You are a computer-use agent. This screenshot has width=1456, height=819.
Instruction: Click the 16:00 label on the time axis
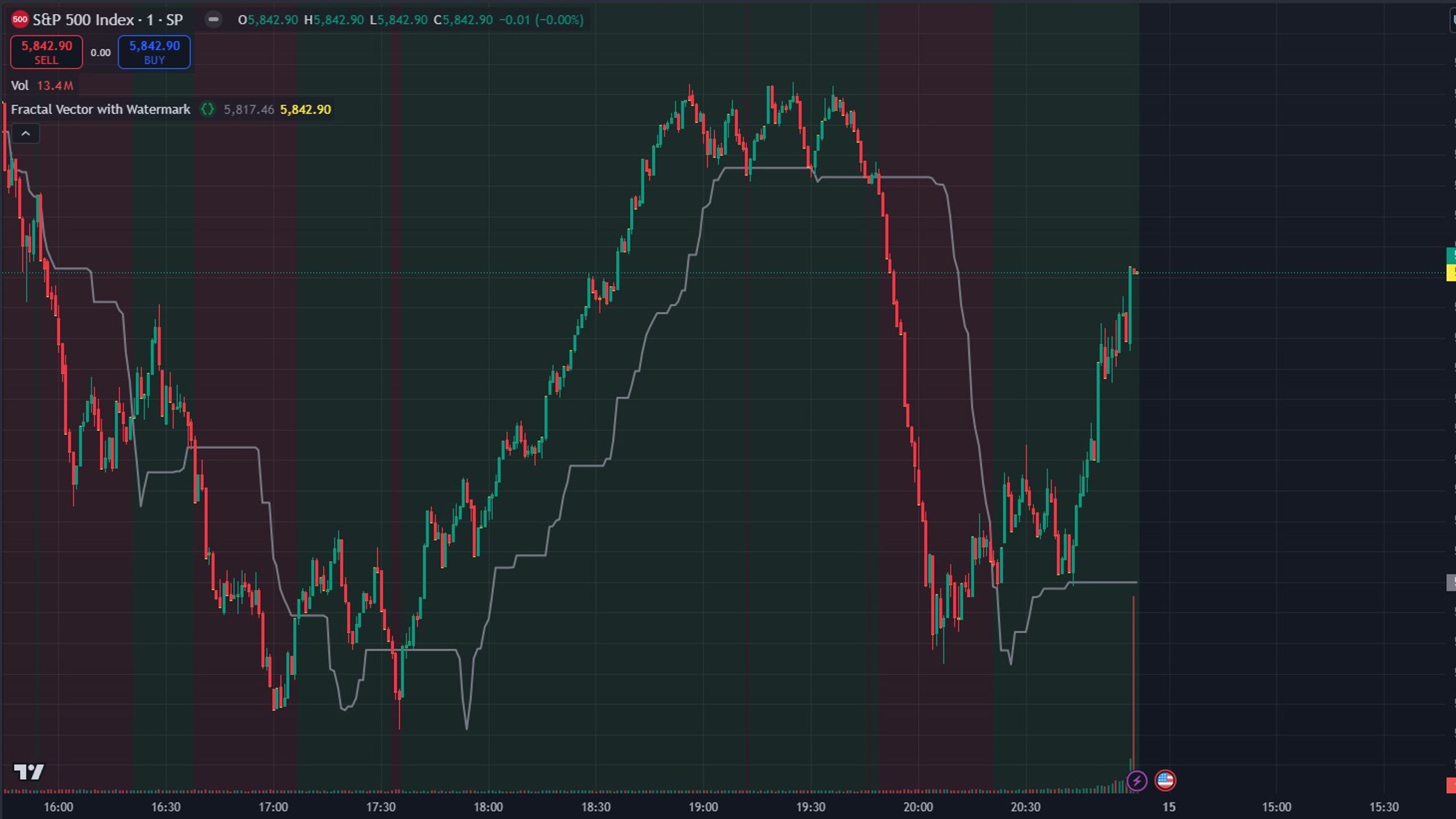click(59, 807)
